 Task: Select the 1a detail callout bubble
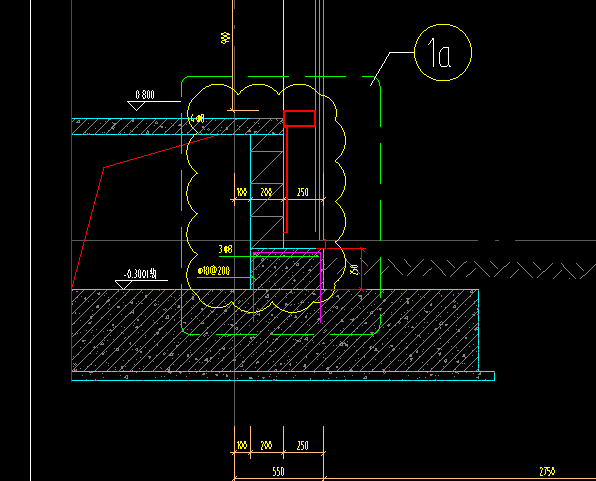(443, 52)
